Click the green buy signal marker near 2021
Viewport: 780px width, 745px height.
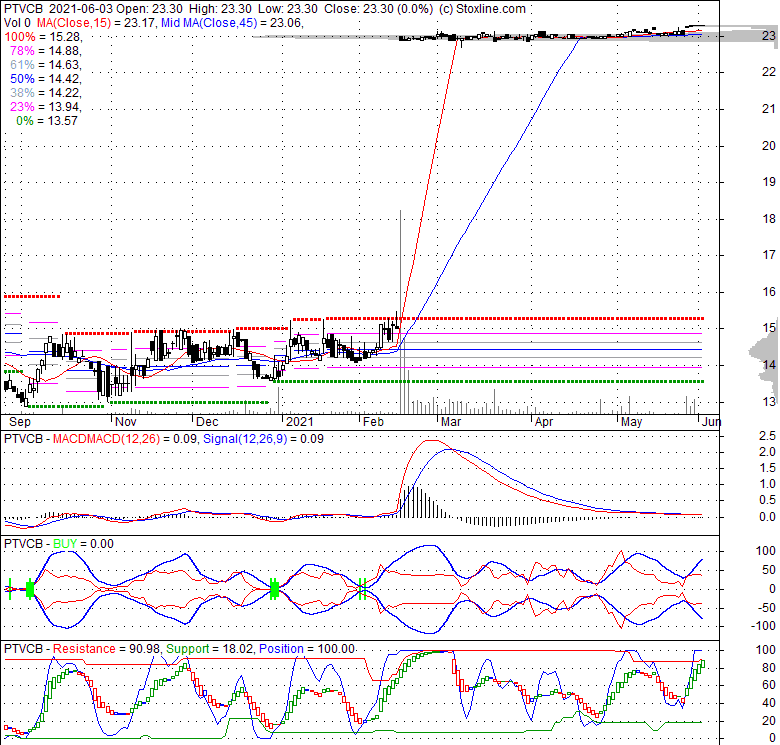[274, 589]
